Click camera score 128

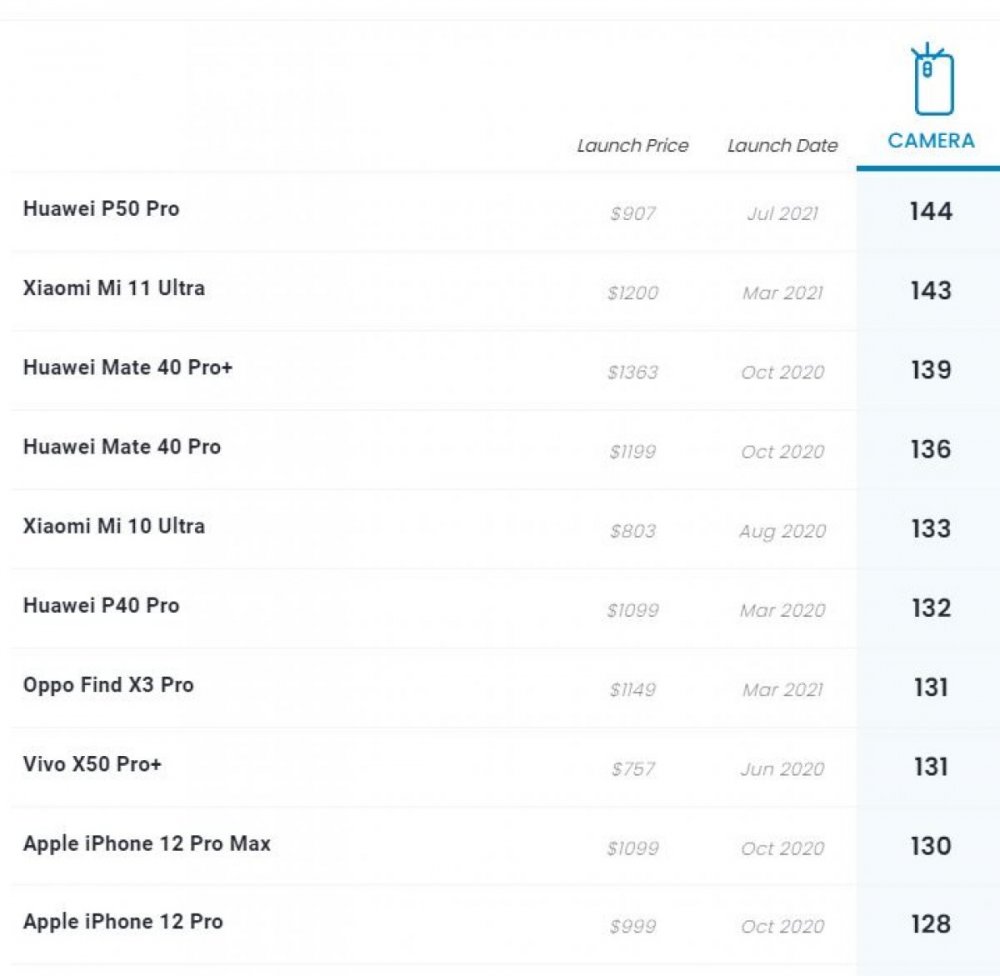pyautogui.click(x=931, y=925)
